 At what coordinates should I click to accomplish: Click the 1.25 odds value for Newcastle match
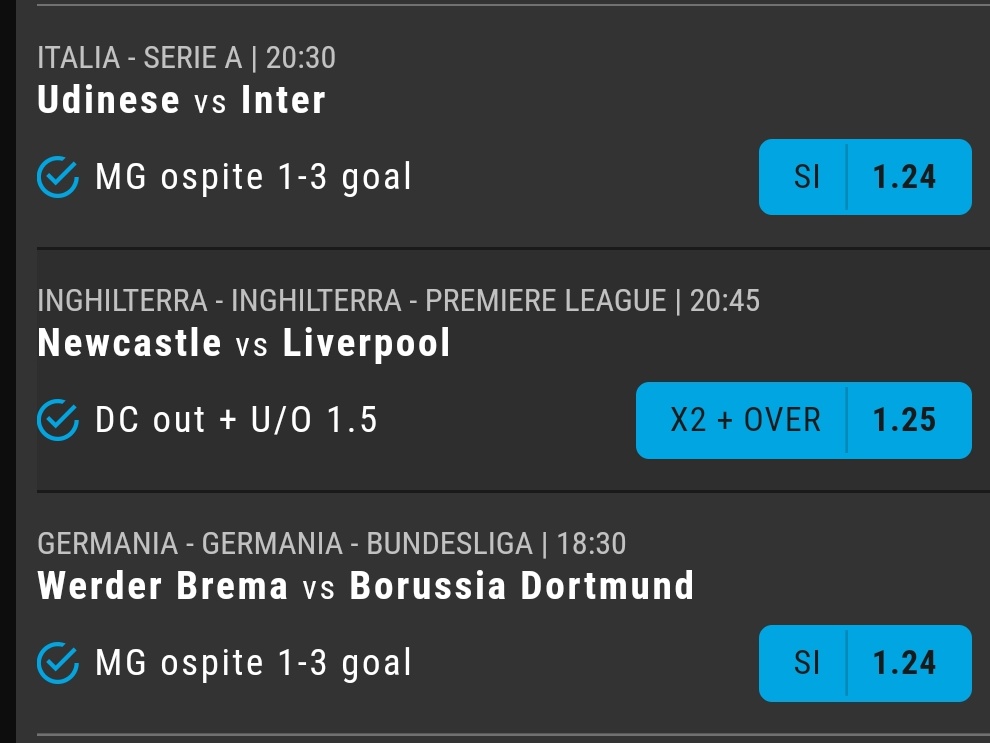pos(904,420)
